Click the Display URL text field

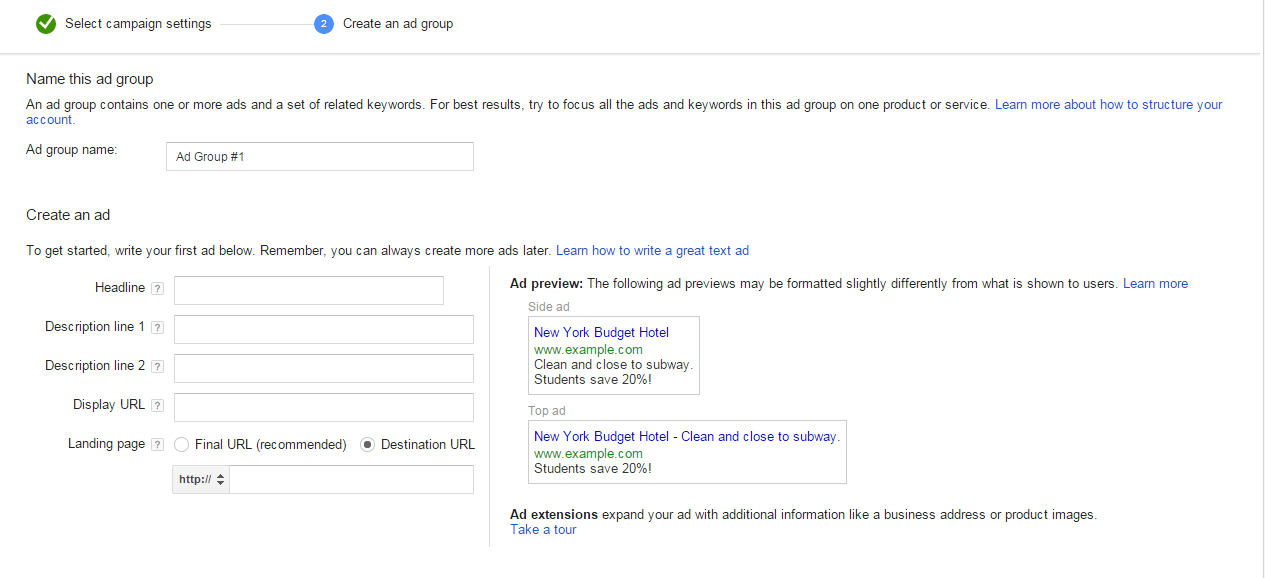tap(323, 407)
